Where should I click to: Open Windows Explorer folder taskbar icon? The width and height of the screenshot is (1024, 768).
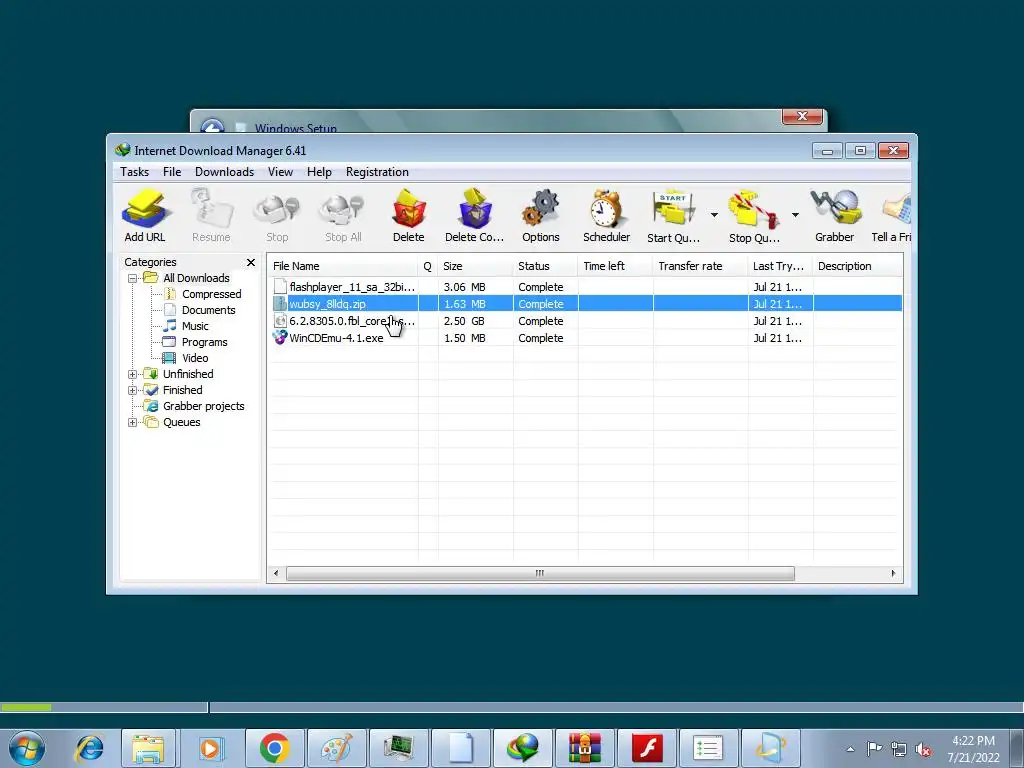pos(148,748)
